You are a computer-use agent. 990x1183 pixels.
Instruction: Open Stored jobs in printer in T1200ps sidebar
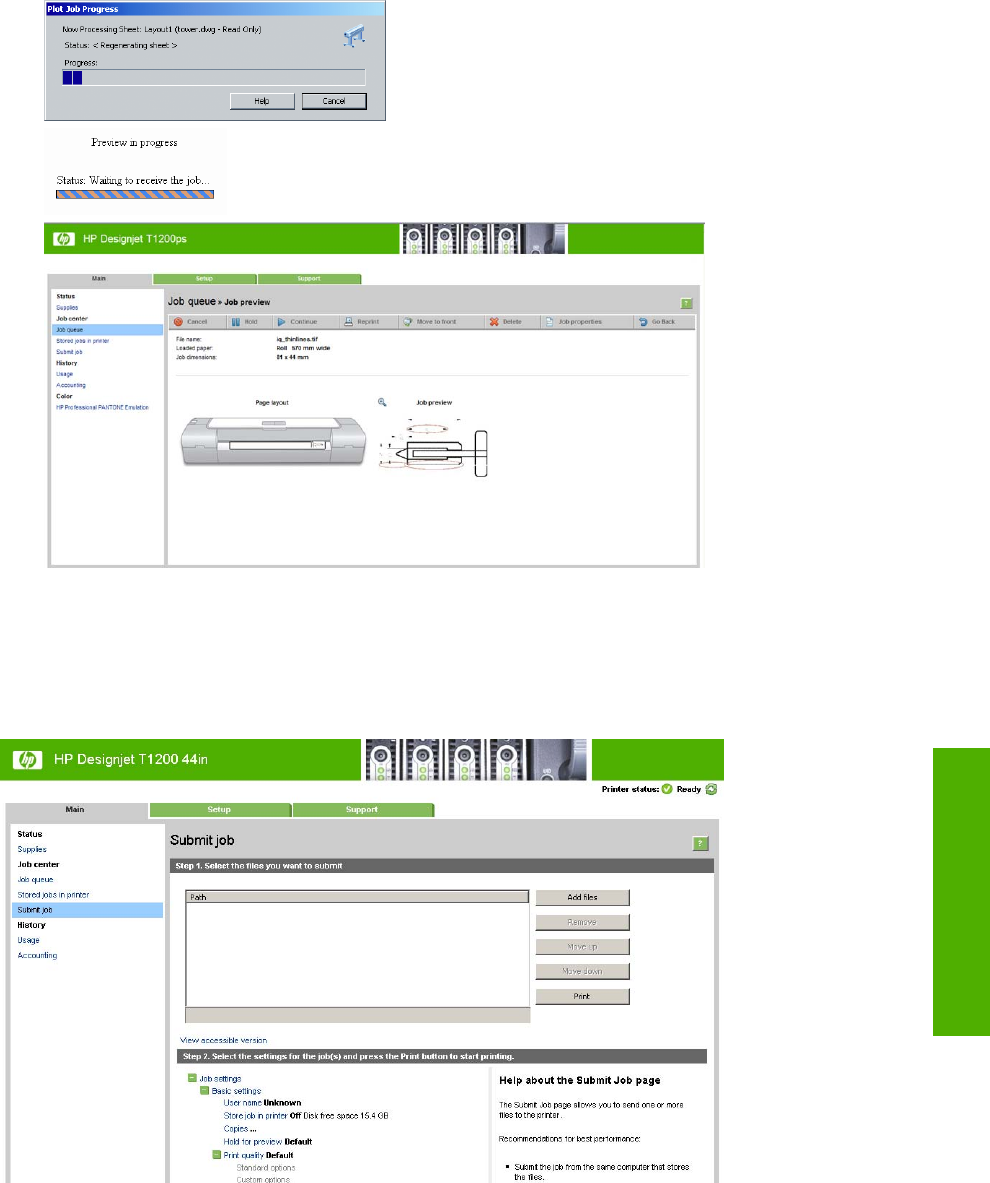pyautogui.click(x=83, y=341)
